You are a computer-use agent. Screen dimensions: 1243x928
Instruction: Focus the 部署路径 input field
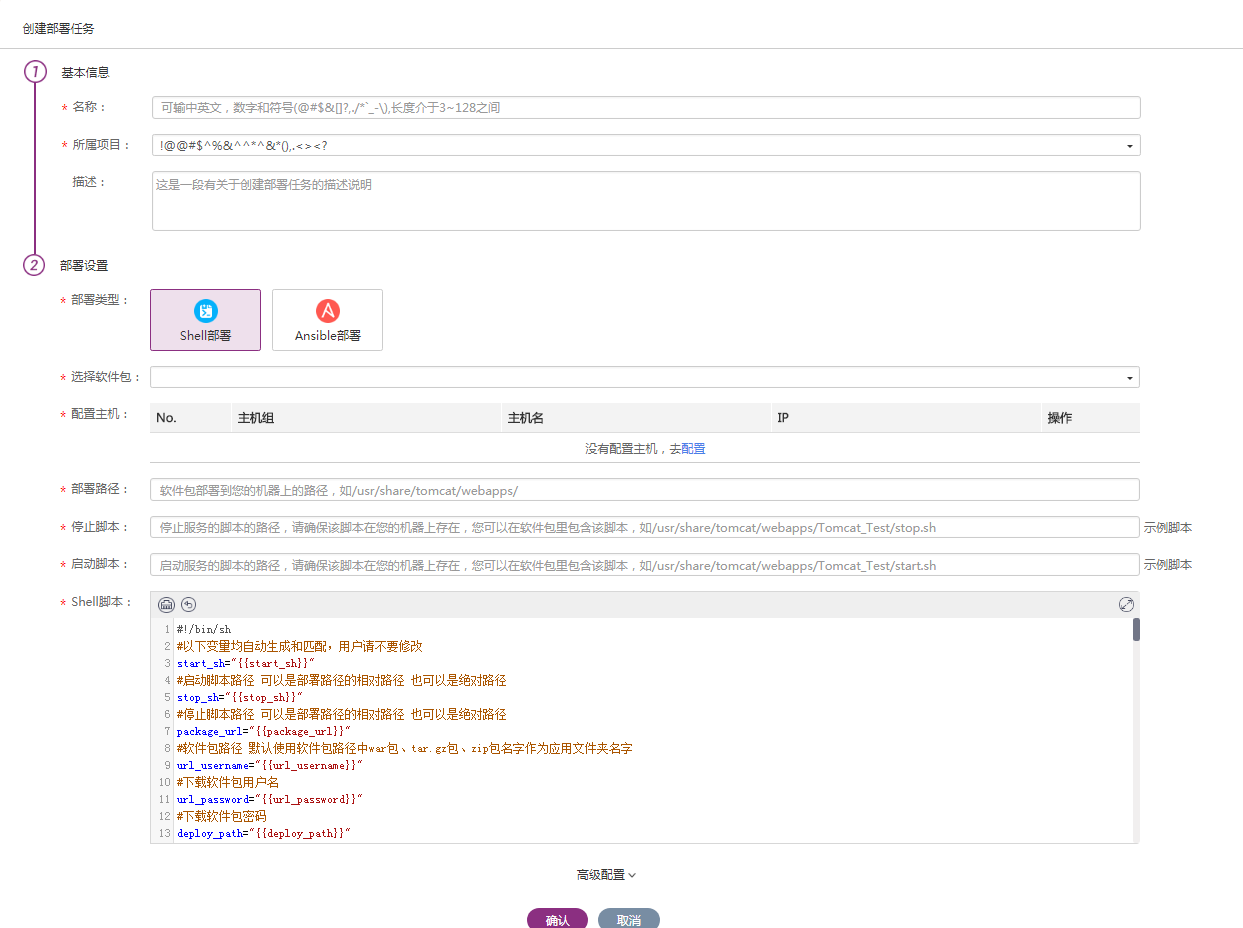[645, 490]
